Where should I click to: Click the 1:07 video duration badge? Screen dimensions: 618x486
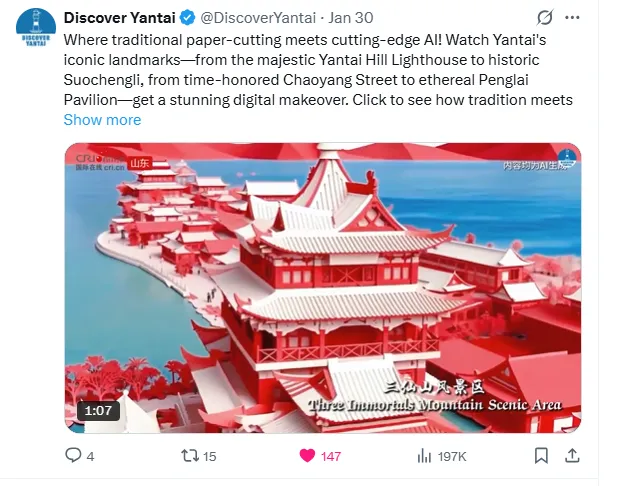point(98,411)
